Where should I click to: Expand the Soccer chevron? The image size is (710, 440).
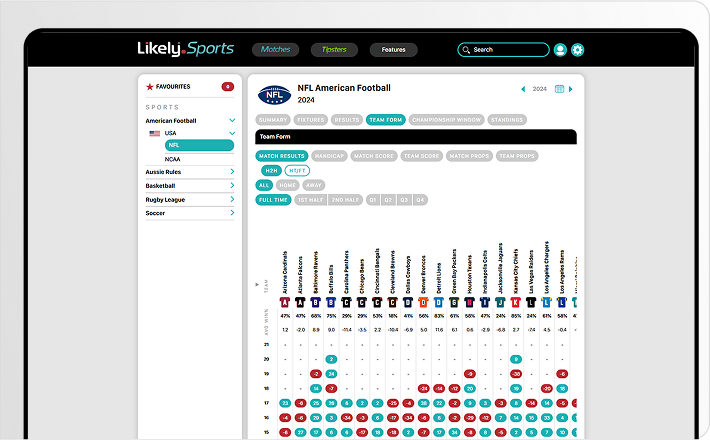(232, 213)
